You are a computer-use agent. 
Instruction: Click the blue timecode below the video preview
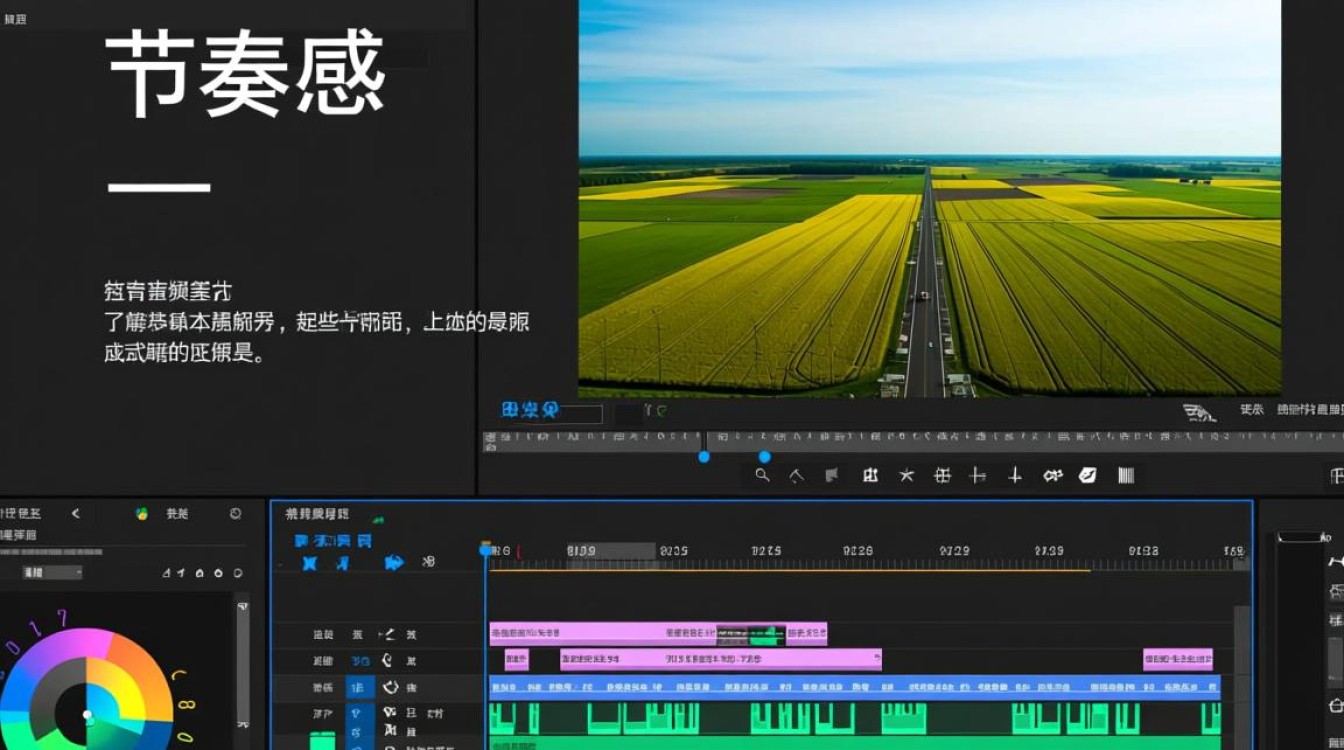[529, 410]
